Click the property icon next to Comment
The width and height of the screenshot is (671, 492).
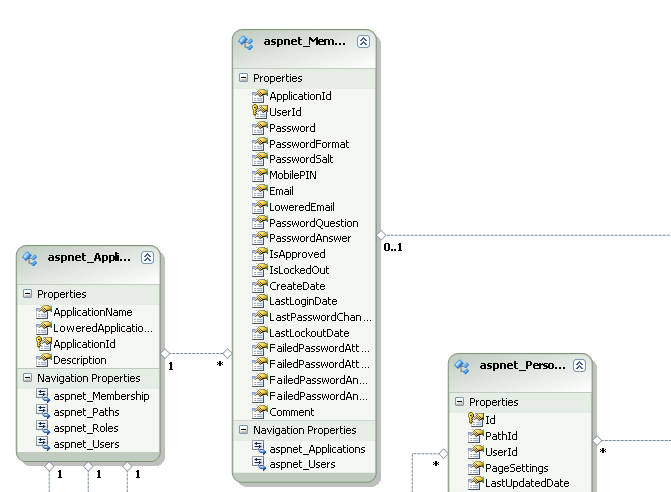coord(260,412)
